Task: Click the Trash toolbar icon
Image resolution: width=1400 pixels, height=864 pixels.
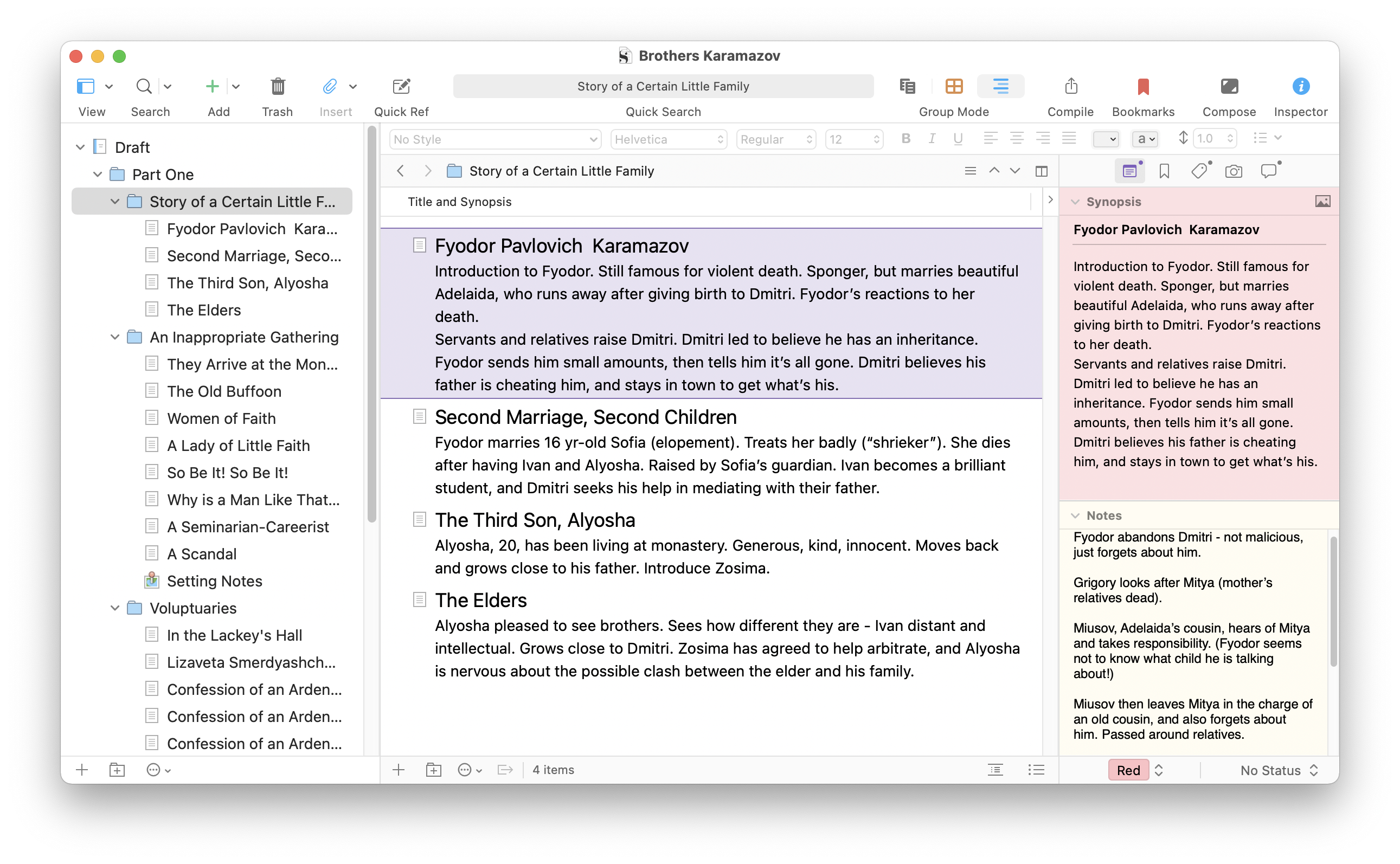Action: coord(277,86)
